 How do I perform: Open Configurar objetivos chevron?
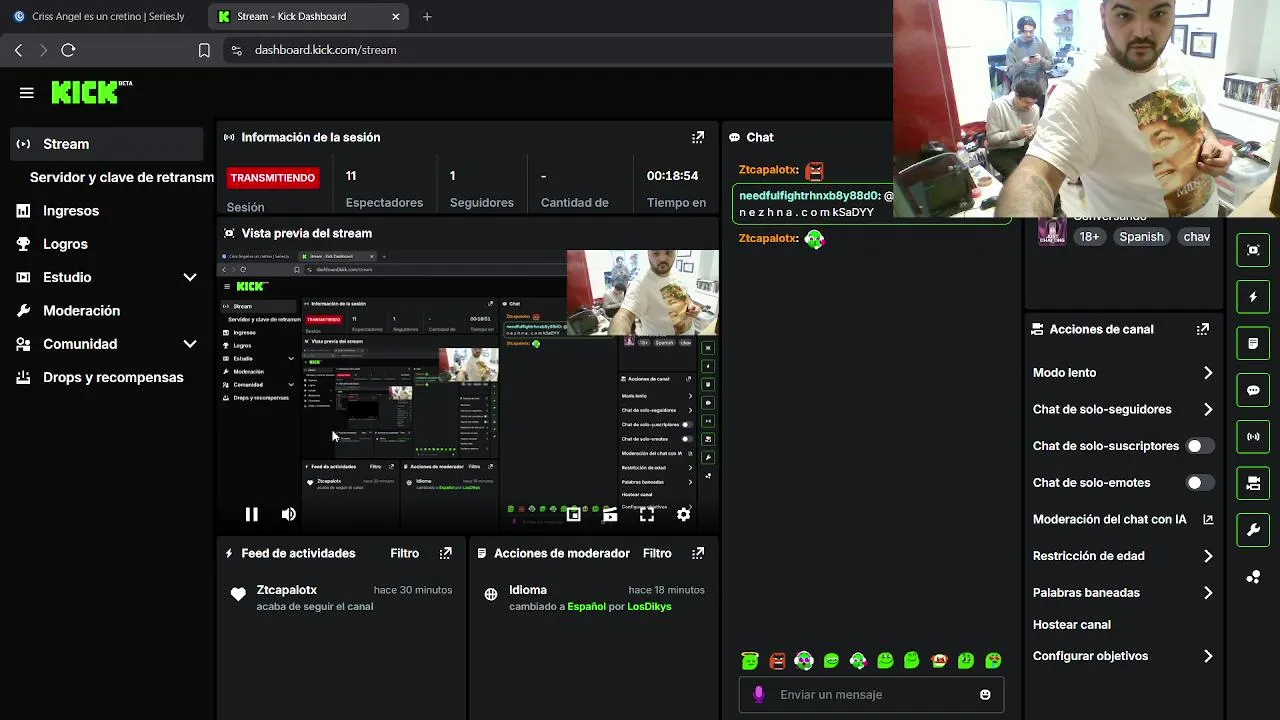coord(1208,656)
